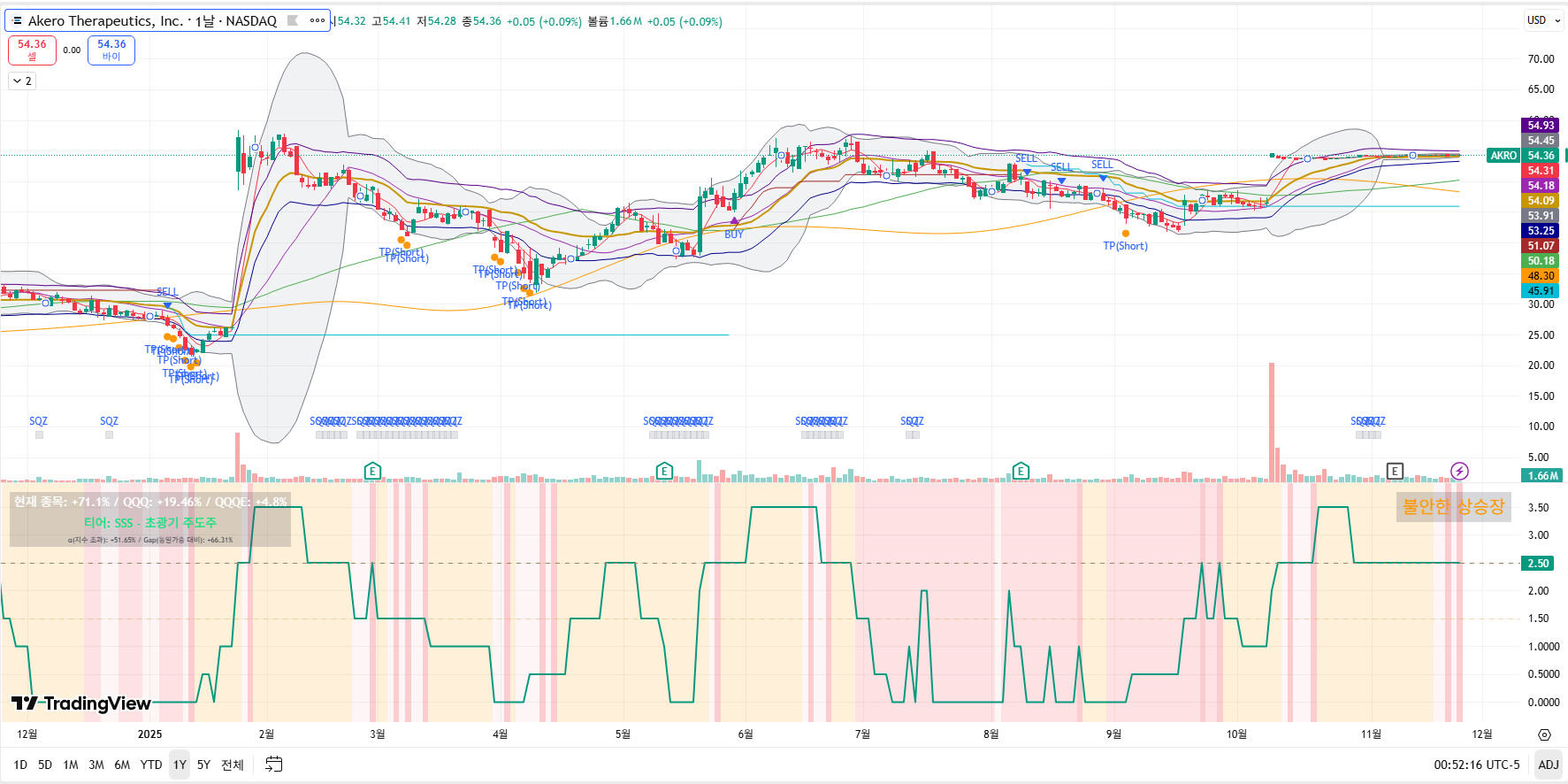Open chart settings gear on the time axis
Screen dimensions: 1568x784
tap(1544, 734)
